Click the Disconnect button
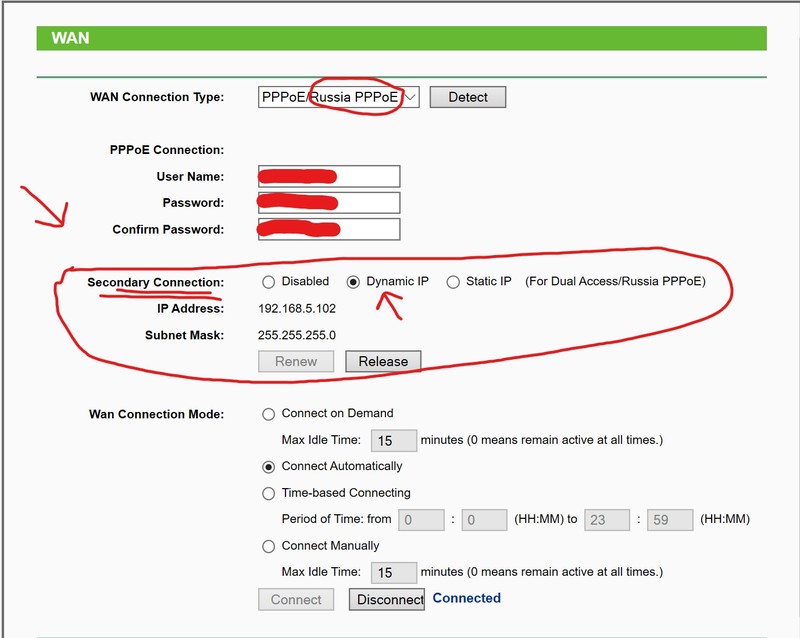Viewport: 800px width, 638px height. 389,598
